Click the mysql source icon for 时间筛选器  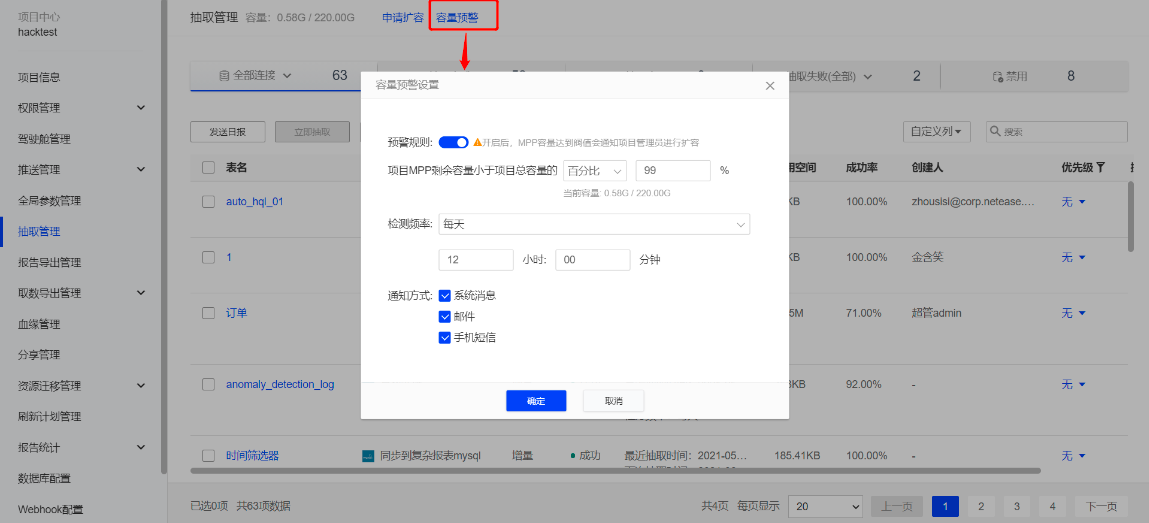pyautogui.click(x=368, y=456)
